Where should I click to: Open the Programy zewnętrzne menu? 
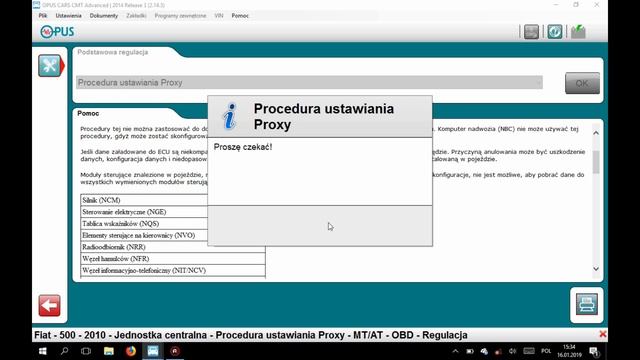pyautogui.click(x=180, y=16)
